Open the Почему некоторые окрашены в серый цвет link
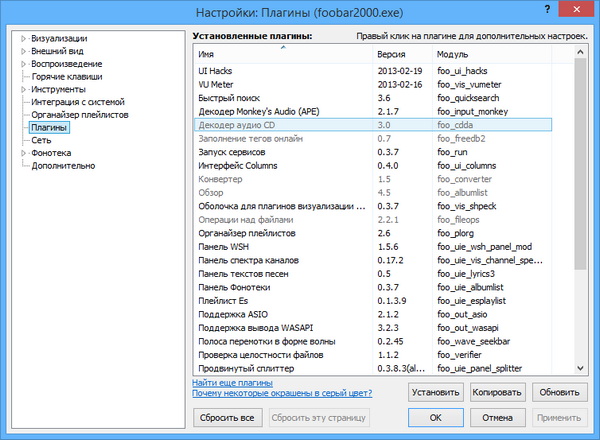This screenshot has height=440, width=600. [282, 393]
